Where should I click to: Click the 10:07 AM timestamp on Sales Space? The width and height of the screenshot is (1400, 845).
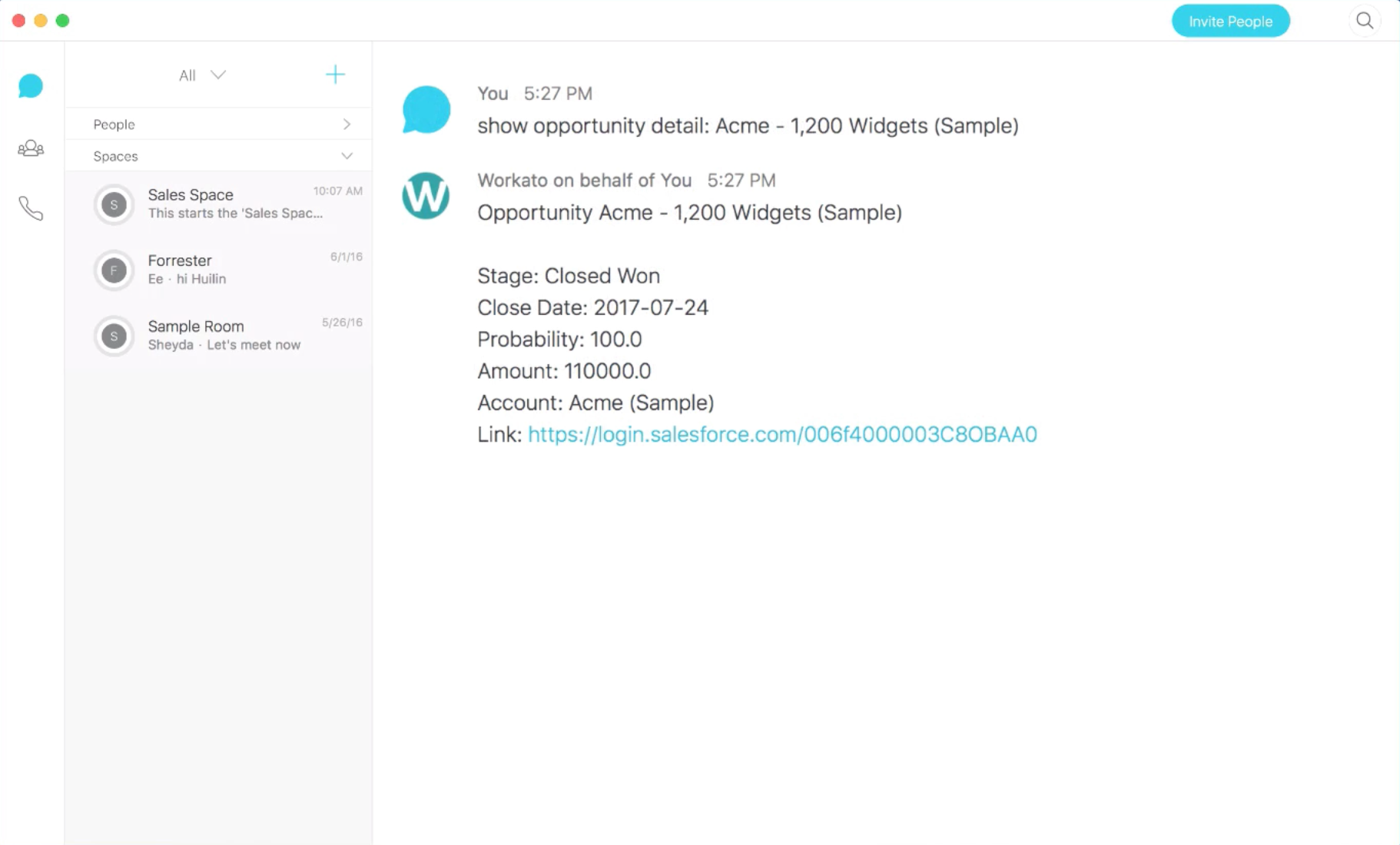click(x=337, y=191)
